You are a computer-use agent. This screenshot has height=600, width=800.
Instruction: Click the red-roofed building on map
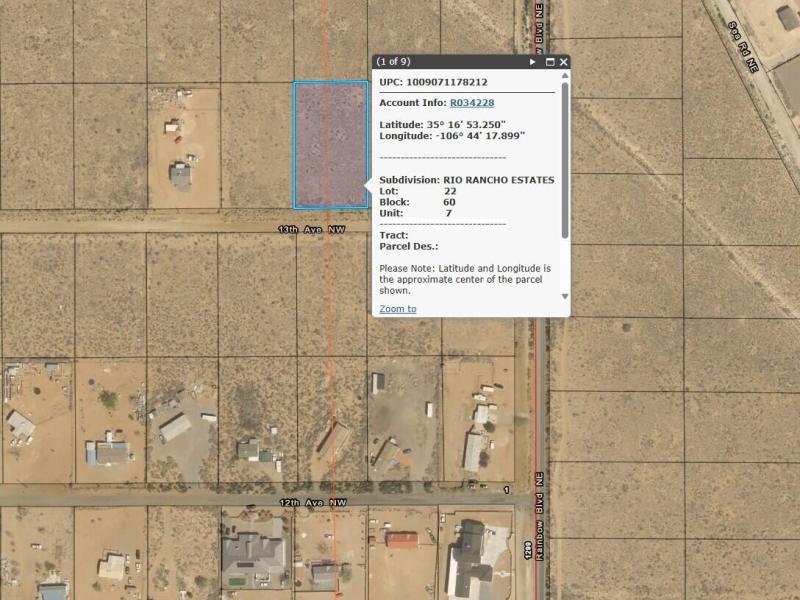click(401, 540)
